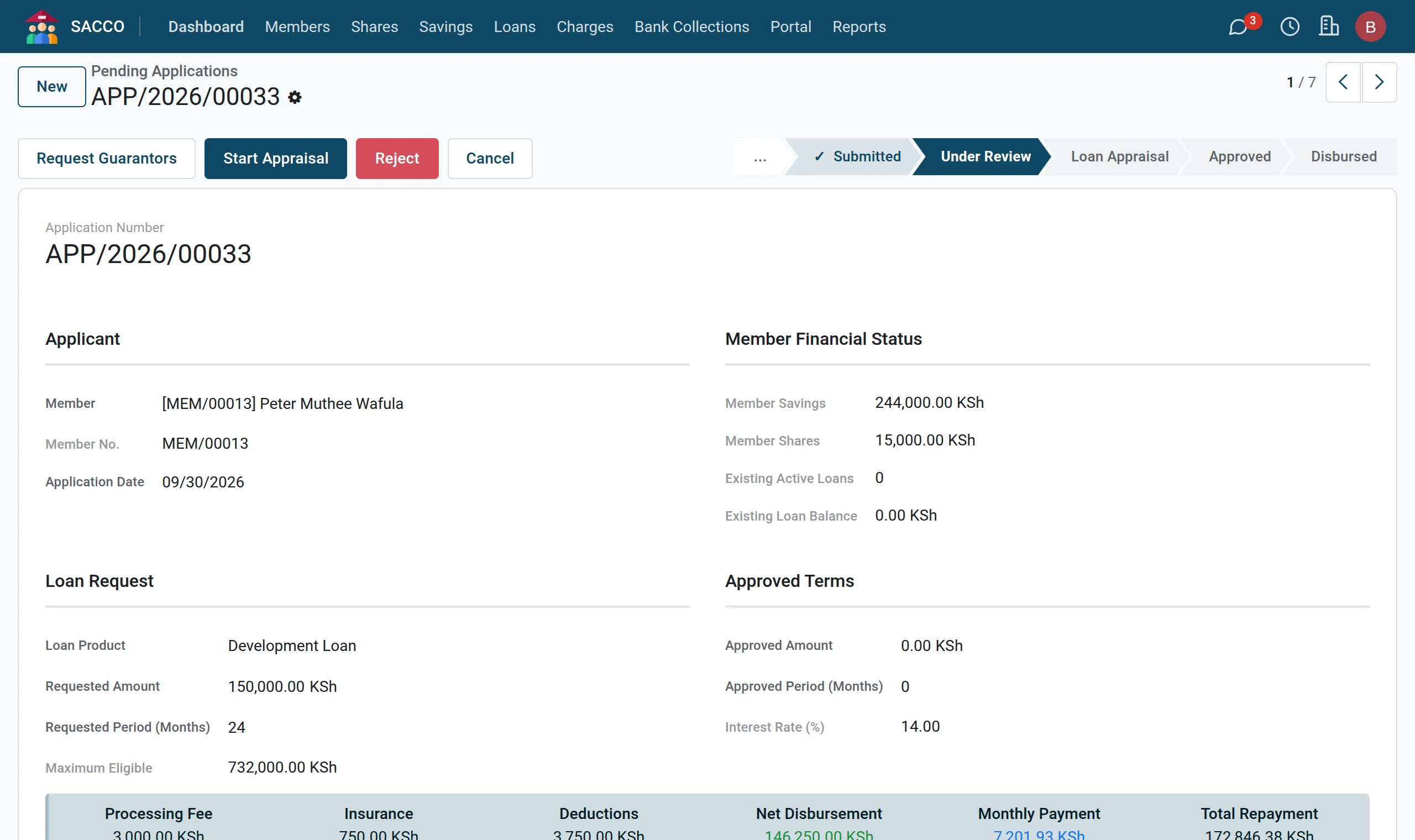
Task: Open the Shares menu
Action: click(x=374, y=27)
